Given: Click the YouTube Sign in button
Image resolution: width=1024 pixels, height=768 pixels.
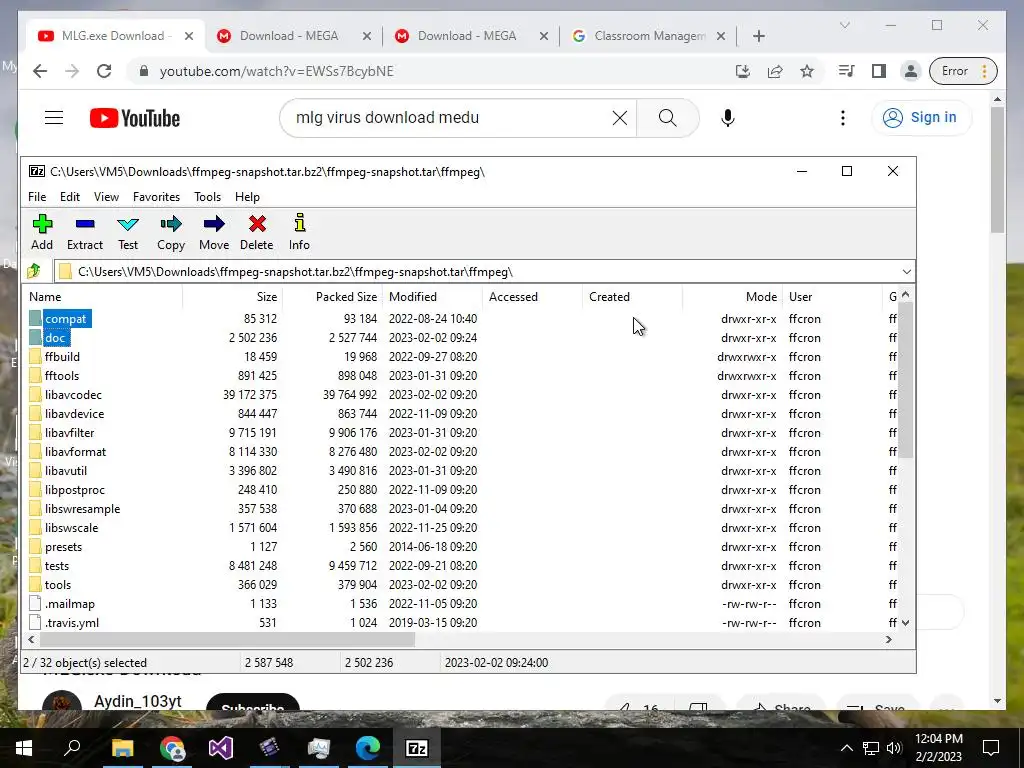Looking at the screenshot, I should 921,118.
